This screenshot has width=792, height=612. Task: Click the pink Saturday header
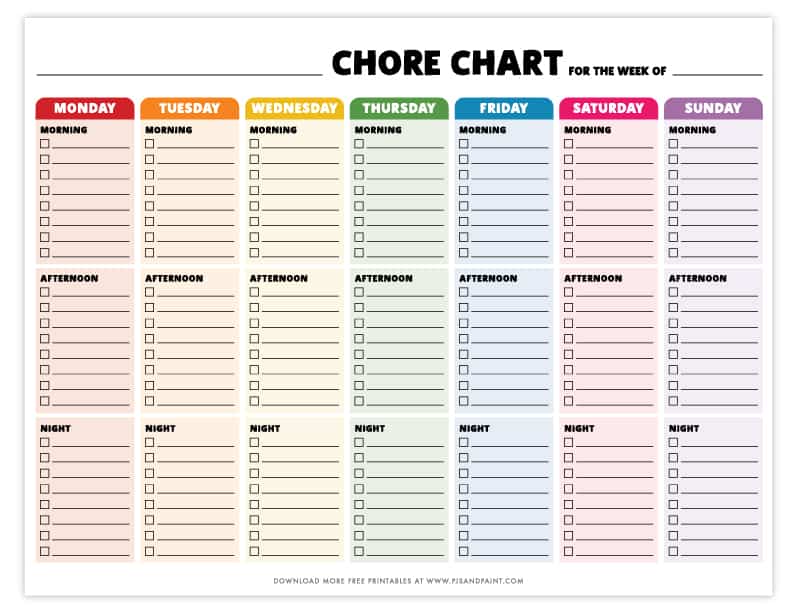pyautogui.click(x=609, y=108)
